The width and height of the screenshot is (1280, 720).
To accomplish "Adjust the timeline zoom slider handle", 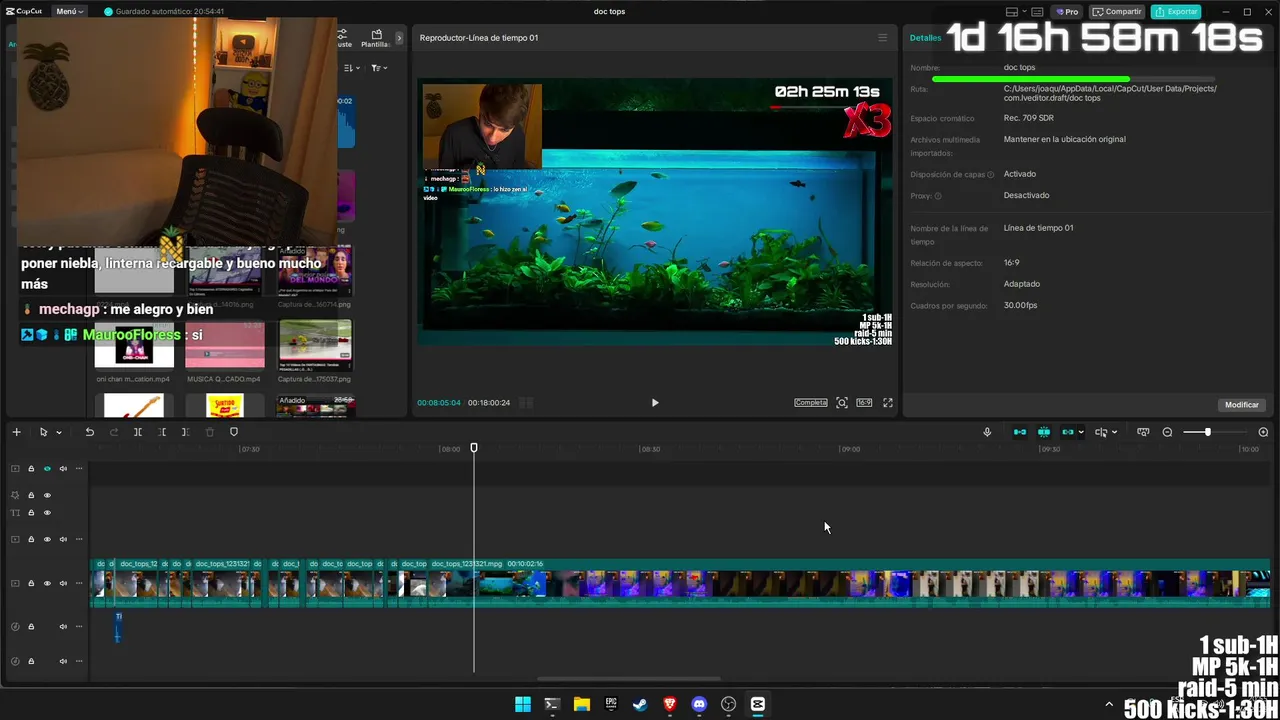I will pos(1207,432).
